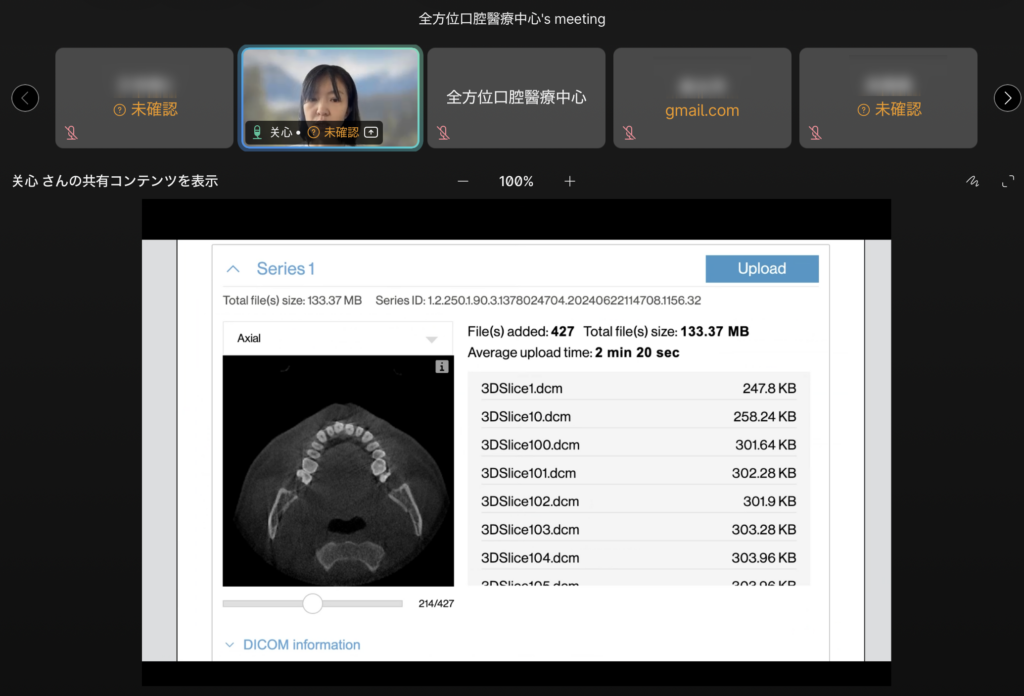Viewport: 1024px width, 696px height.
Task: Open the Axial view dropdown
Action: pos(331,339)
